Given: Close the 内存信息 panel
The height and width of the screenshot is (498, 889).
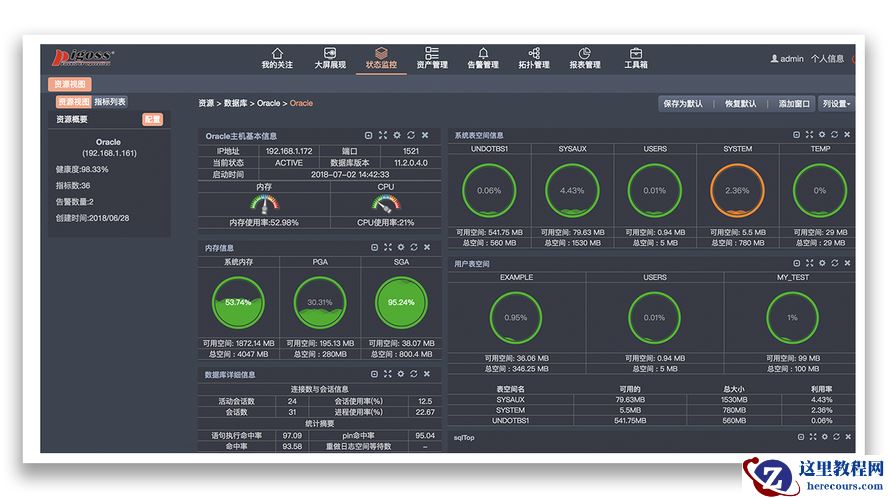Looking at the screenshot, I should click(427, 247).
